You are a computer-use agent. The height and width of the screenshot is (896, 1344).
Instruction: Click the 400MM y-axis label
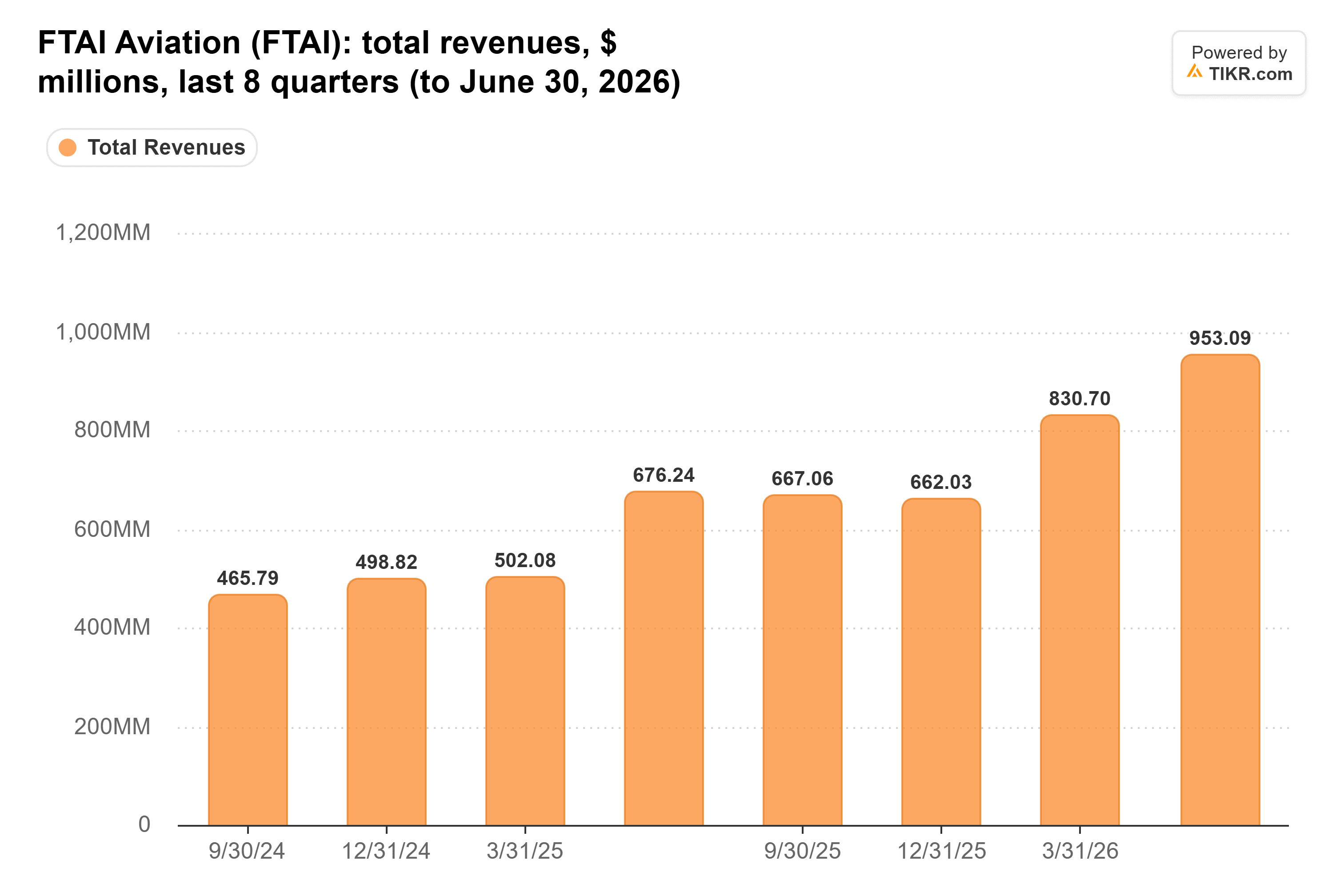(112, 628)
